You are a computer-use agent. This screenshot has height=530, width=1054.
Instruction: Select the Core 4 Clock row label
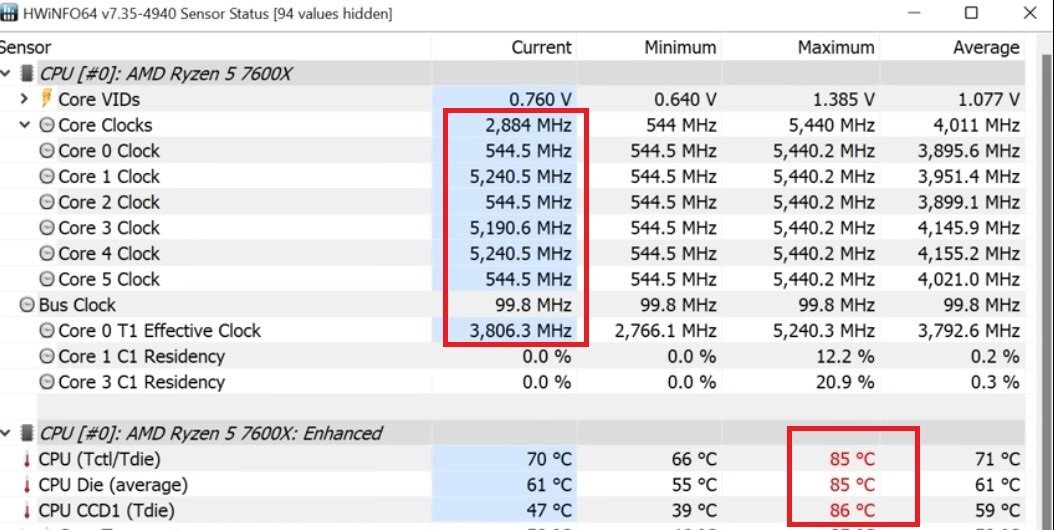coord(109,254)
